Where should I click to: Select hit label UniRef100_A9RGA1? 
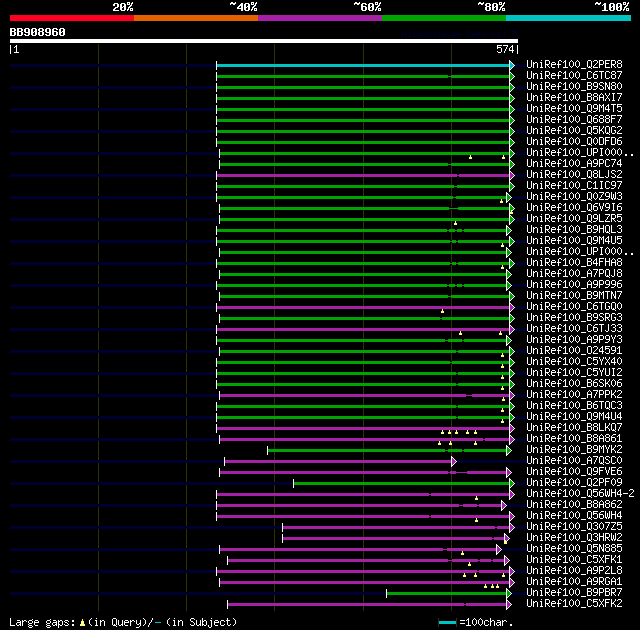coord(574,582)
